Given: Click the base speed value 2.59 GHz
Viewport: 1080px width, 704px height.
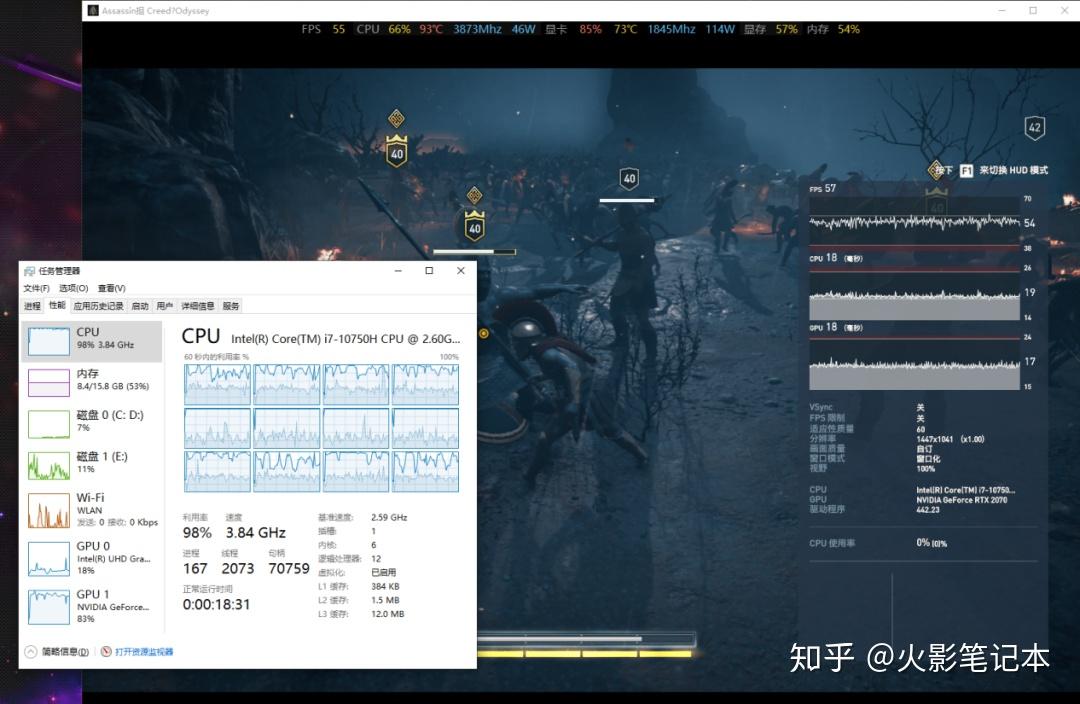Looking at the screenshot, I should (x=389, y=517).
